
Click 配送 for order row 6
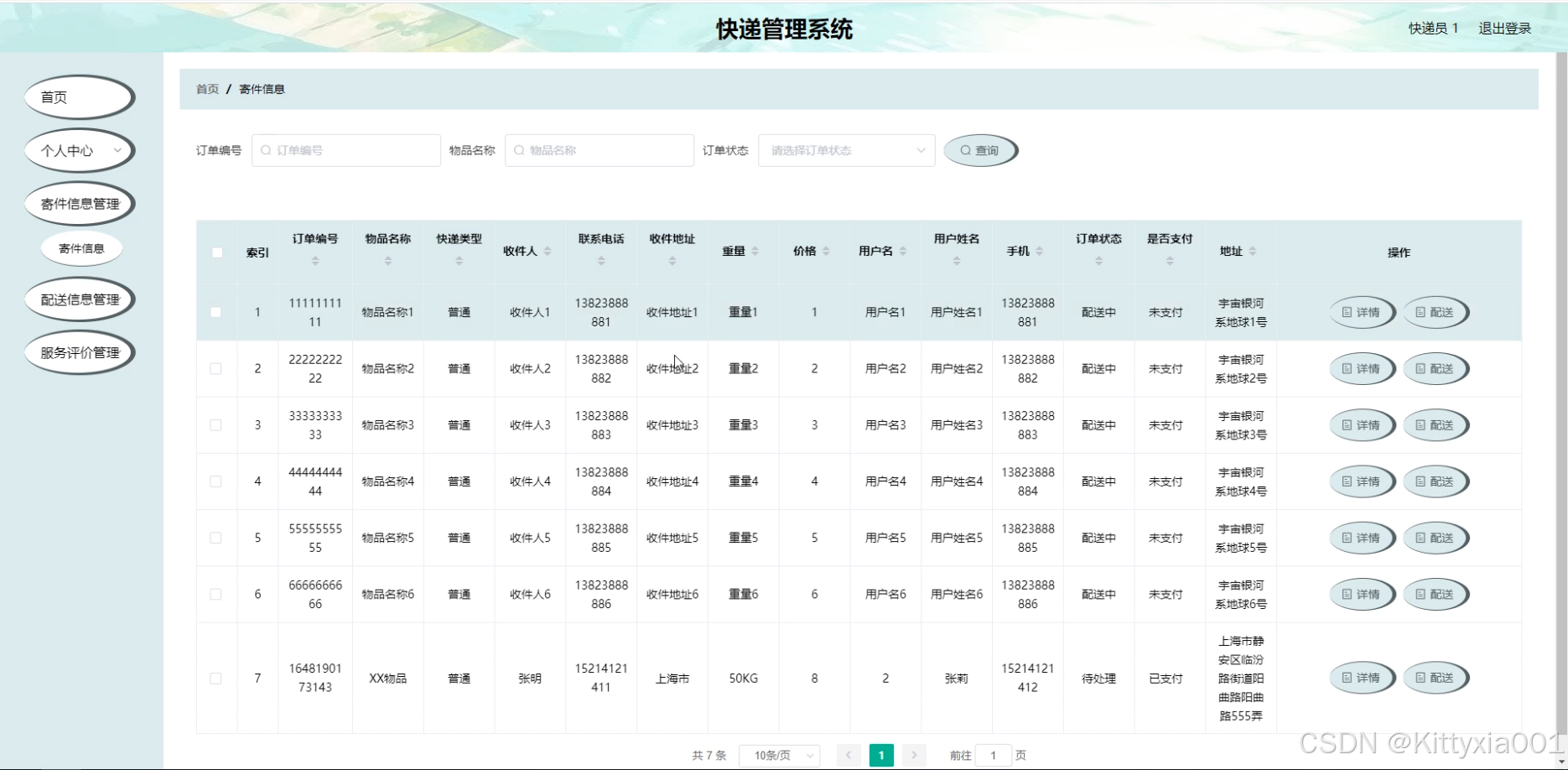click(x=1436, y=594)
